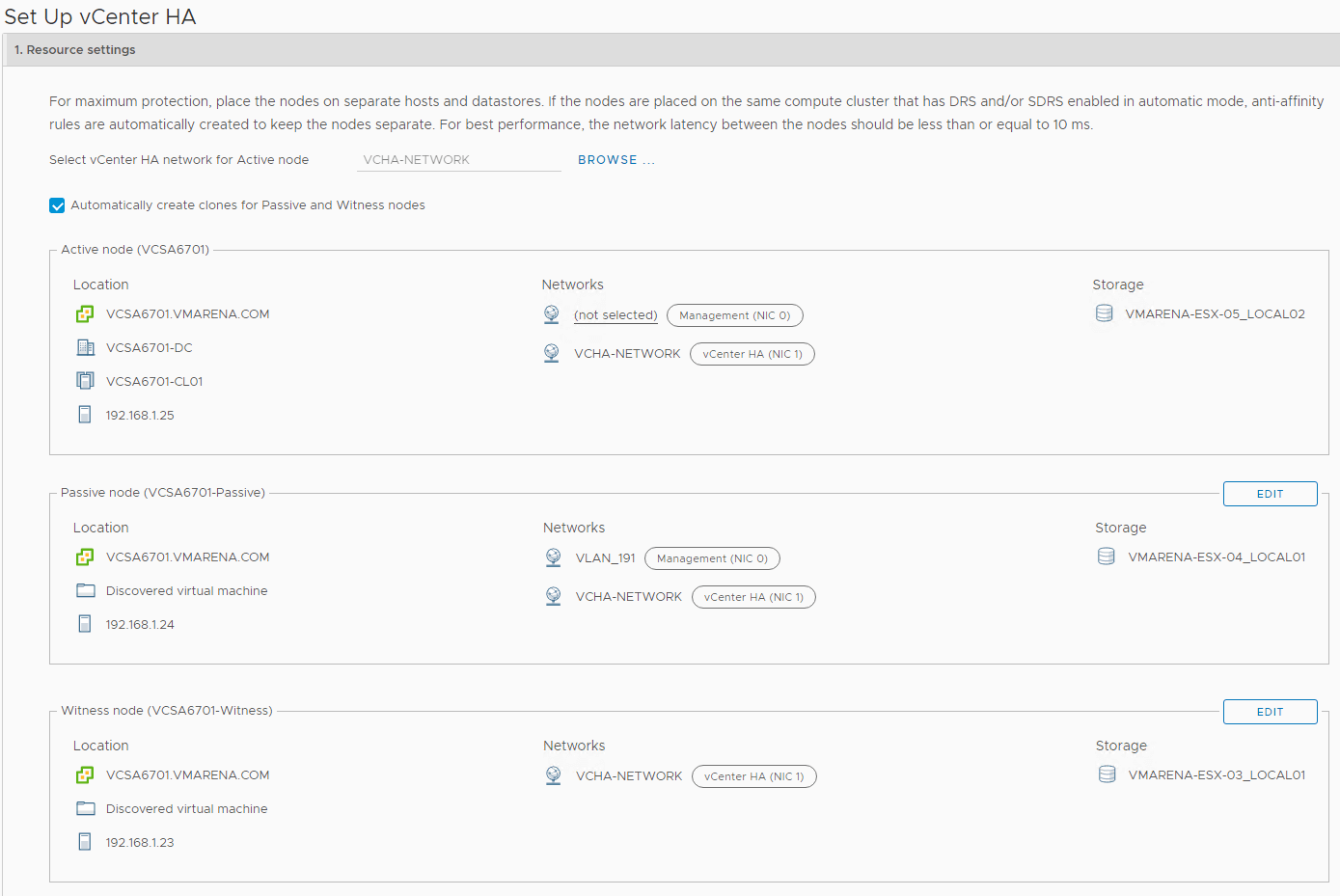The height and width of the screenshot is (896, 1340).
Task: Click network icon beside (not selected)
Action: tap(552, 314)
